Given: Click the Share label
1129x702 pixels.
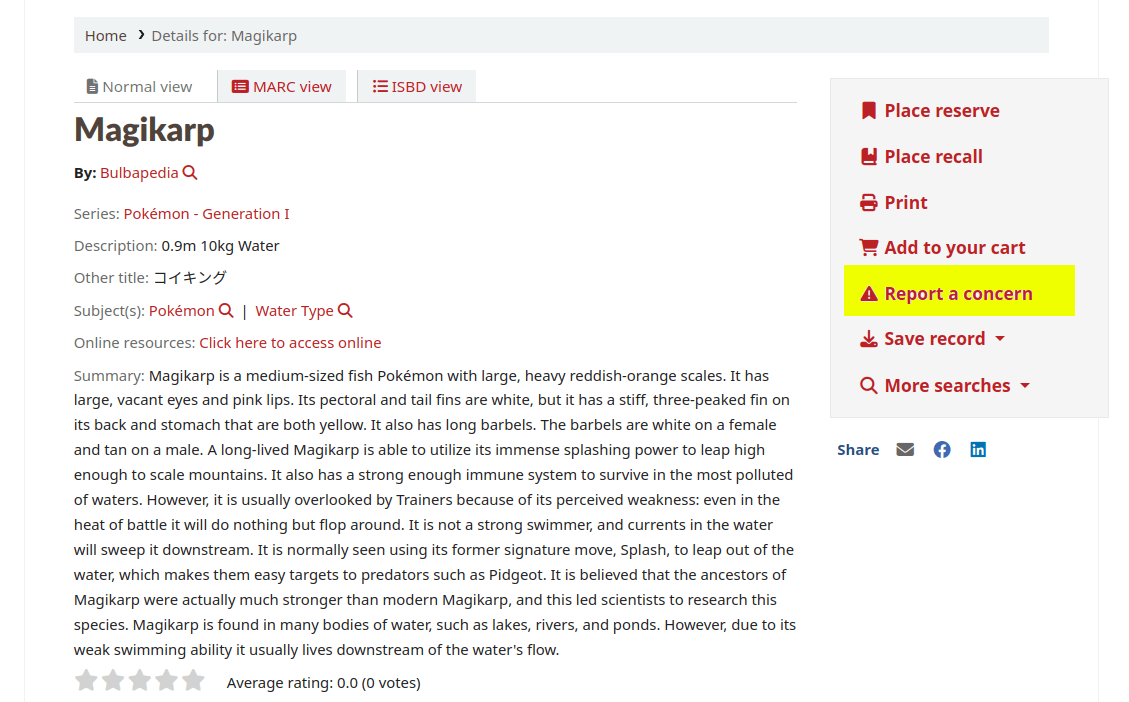Looking at the screenshot, I should (858, 450).
